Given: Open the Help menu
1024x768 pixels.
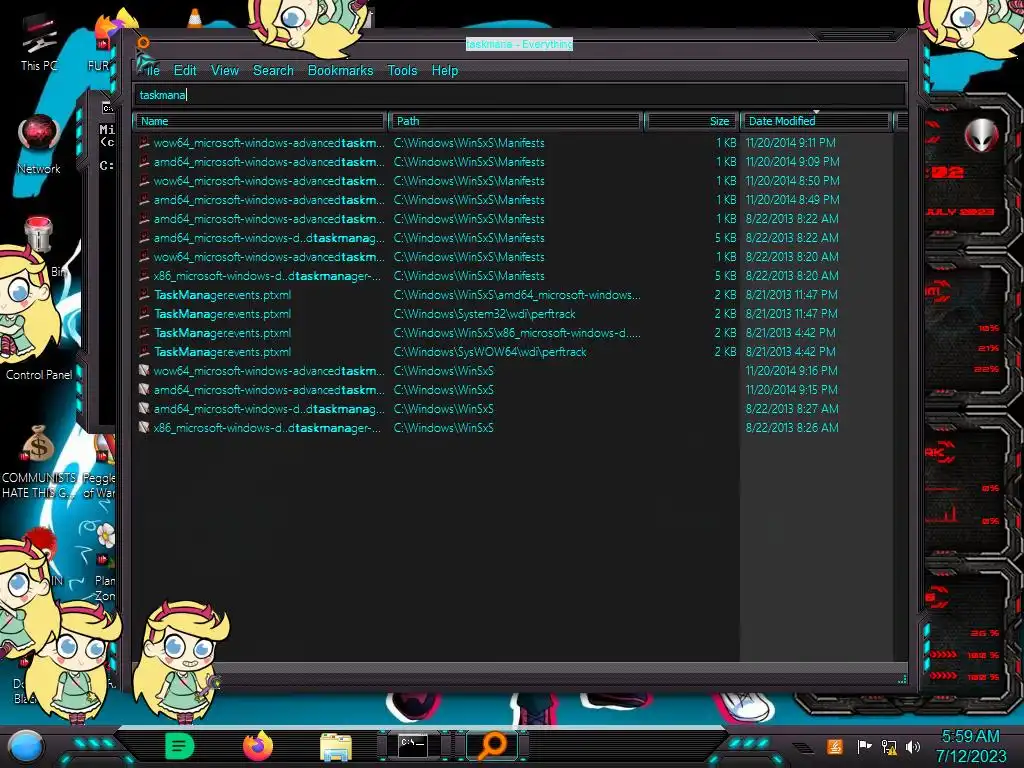Looking at the screenshot, I should pos(445,71).
